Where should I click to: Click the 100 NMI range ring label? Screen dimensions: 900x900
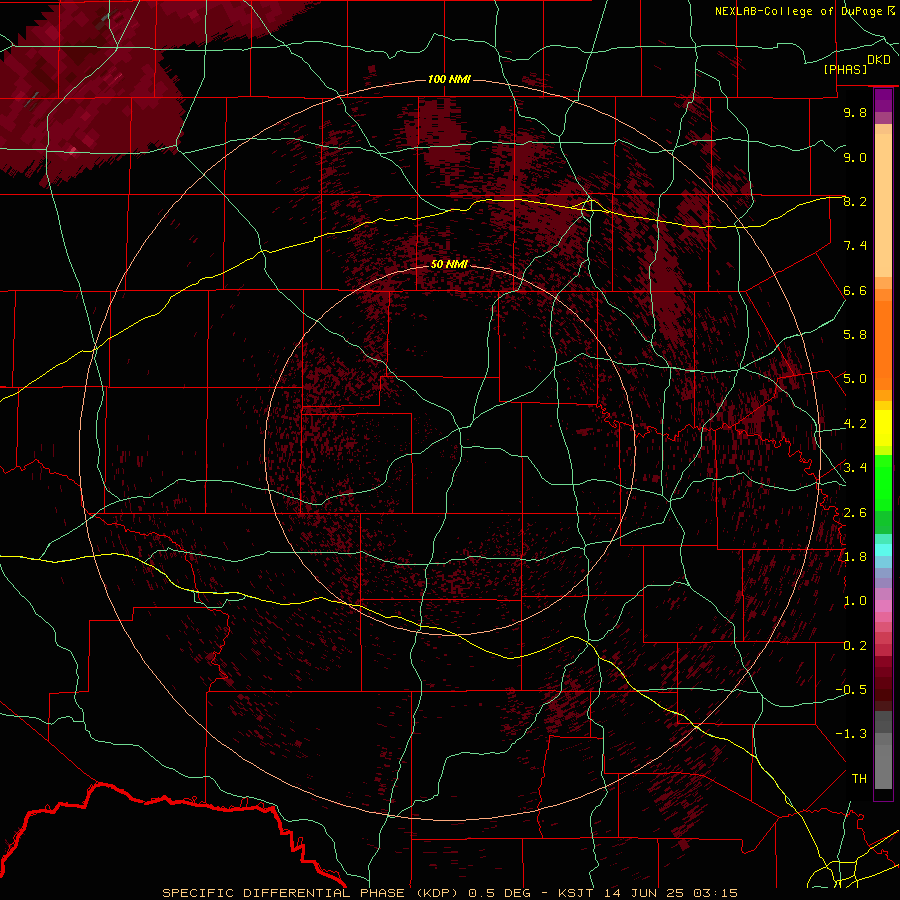tap(449, 79)
